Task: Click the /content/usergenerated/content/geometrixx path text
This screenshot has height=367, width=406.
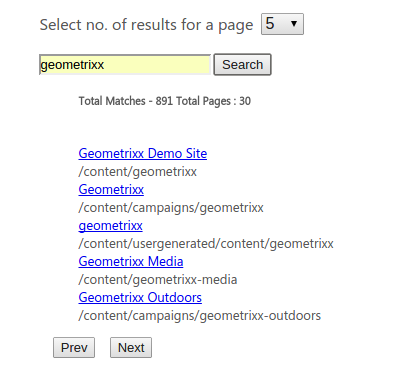Action: (206, 244)
